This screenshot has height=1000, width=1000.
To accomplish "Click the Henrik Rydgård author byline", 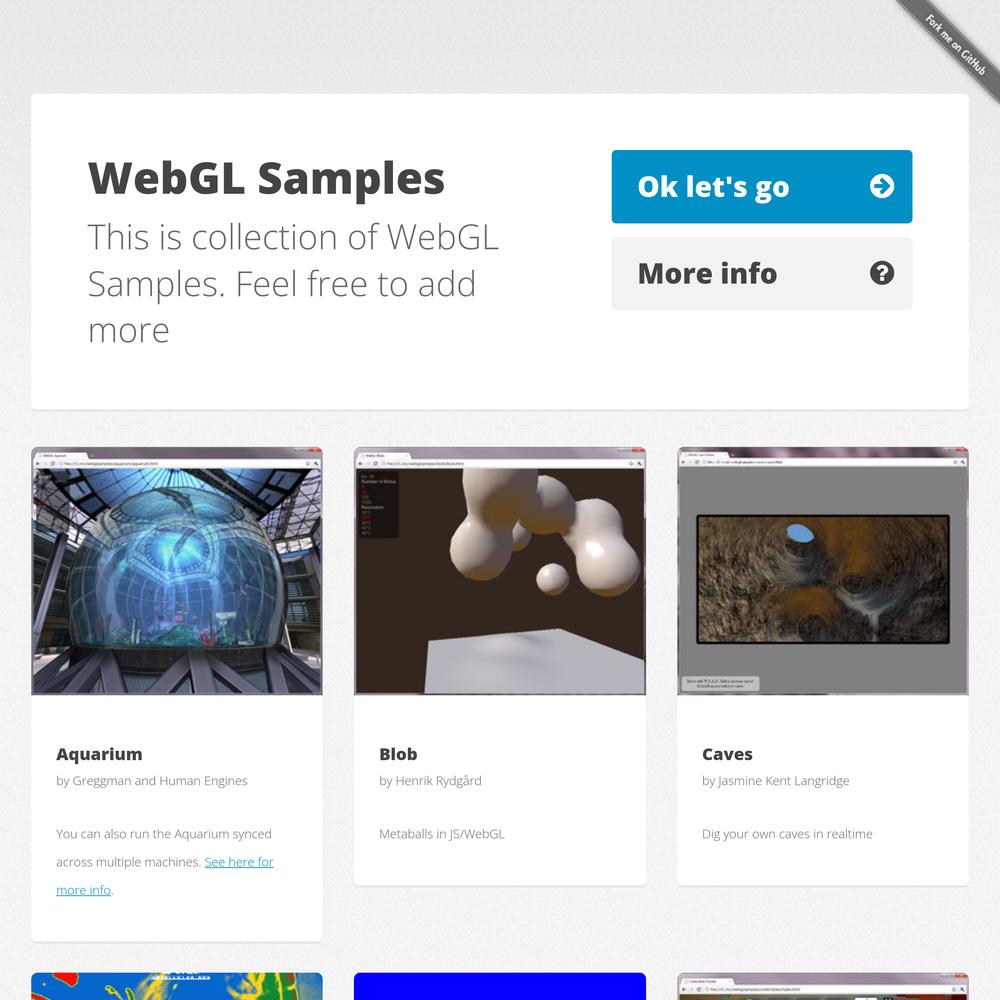I will coord(430,781).
